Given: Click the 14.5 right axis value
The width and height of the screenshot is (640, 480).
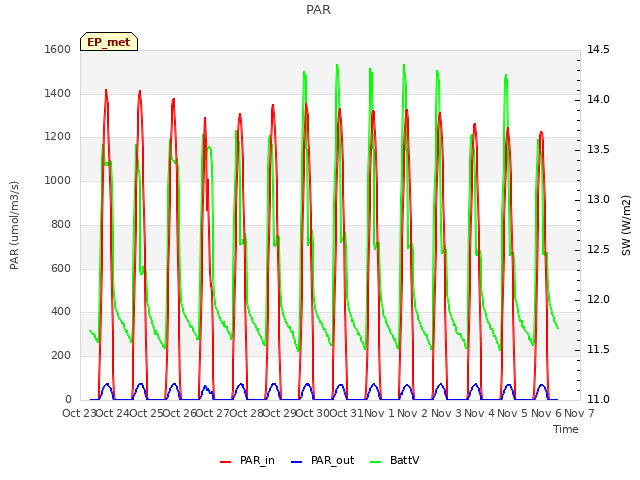Looking at the screenshot, I should (598, 49).
